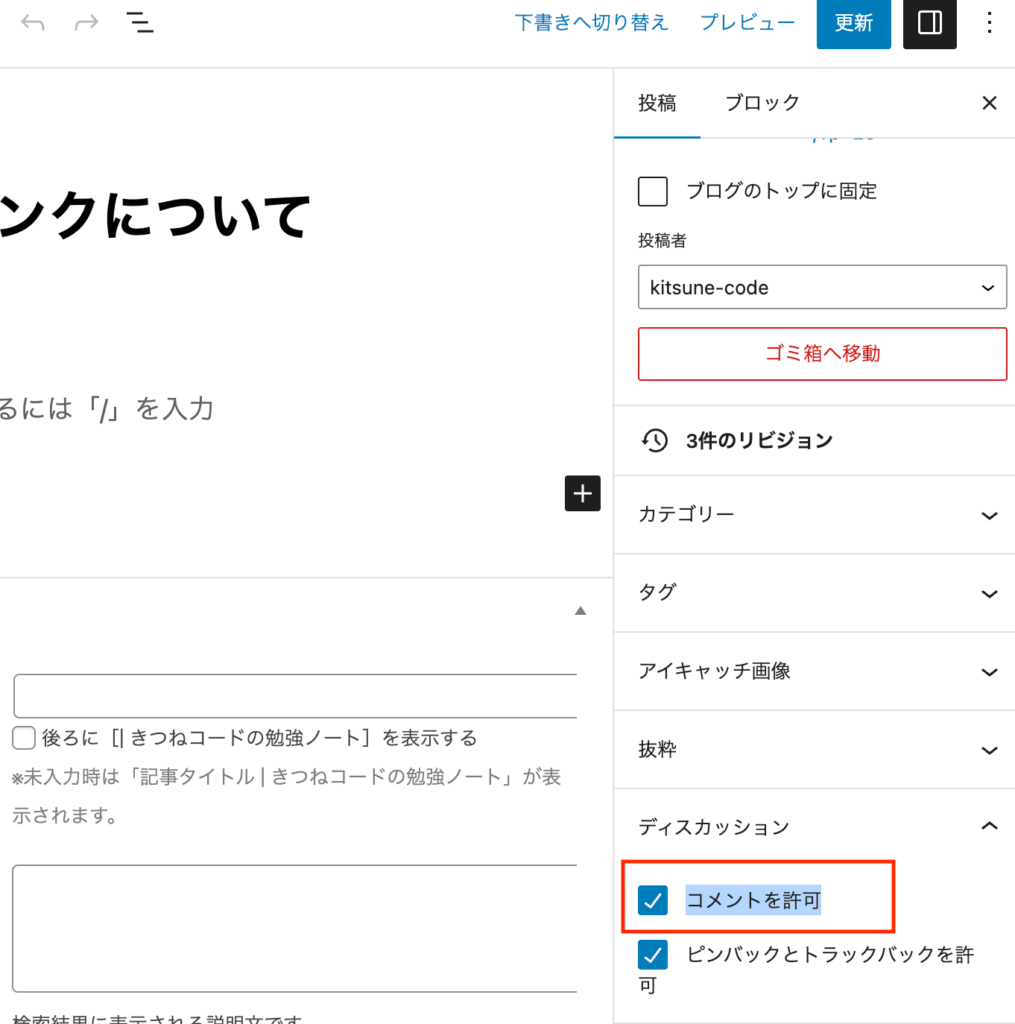Open the document overview list icon

tap(140, 23)
